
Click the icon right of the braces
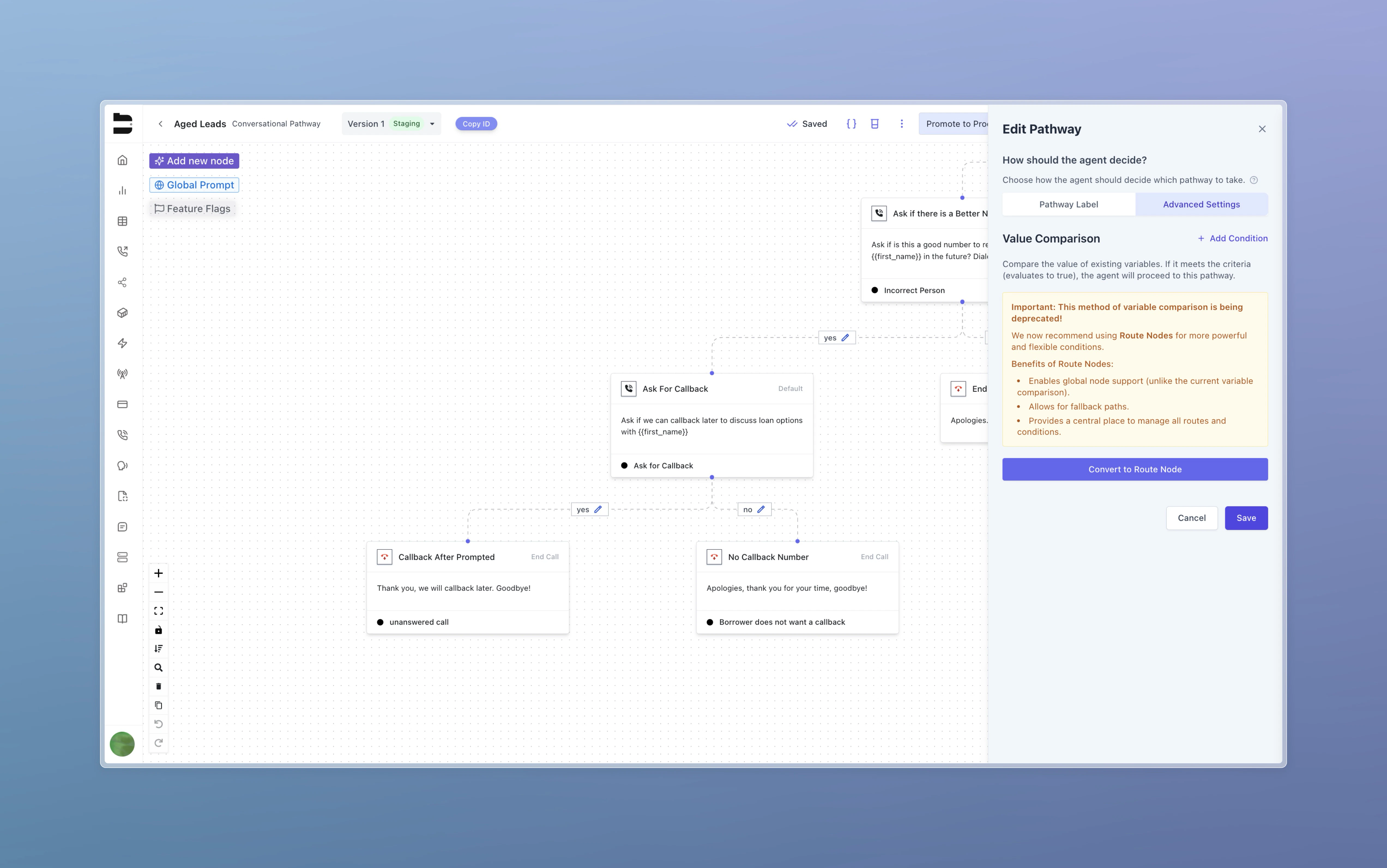coord(875,124)
